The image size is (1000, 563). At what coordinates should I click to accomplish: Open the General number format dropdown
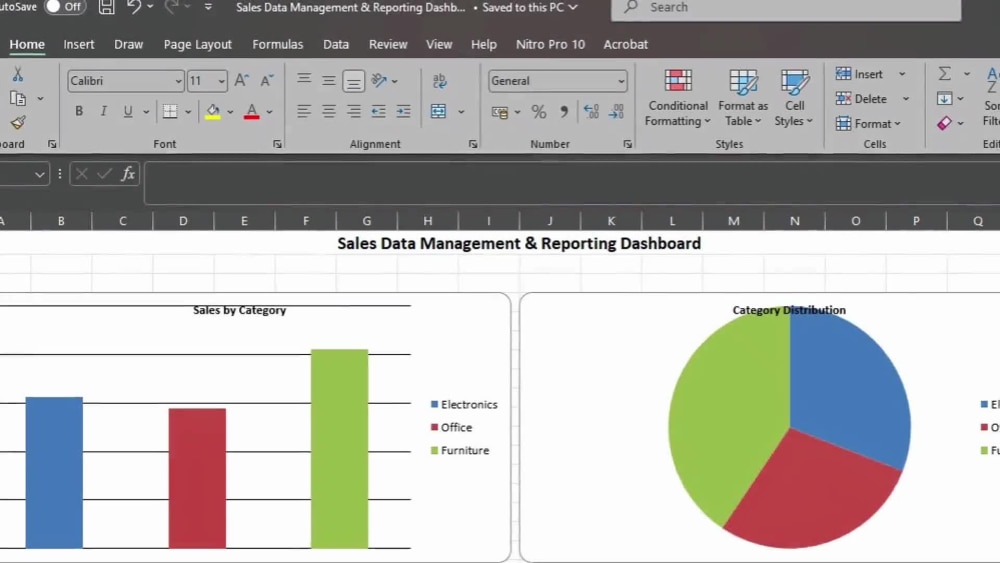(621, 81)
